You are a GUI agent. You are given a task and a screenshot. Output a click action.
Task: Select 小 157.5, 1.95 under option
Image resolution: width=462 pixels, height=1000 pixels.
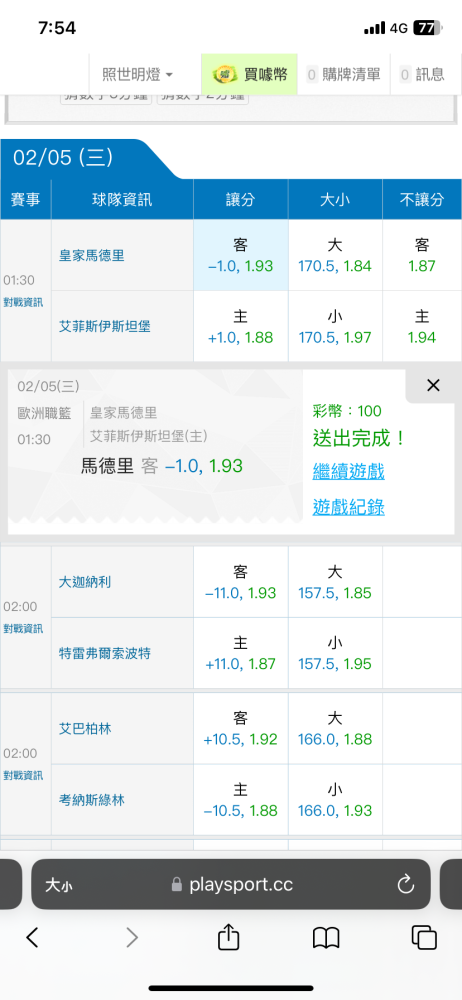coord(335,653)
